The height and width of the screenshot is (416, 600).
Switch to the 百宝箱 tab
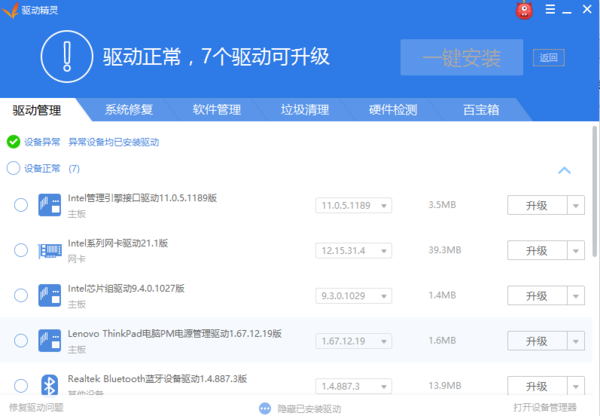(x=481, y=110)
